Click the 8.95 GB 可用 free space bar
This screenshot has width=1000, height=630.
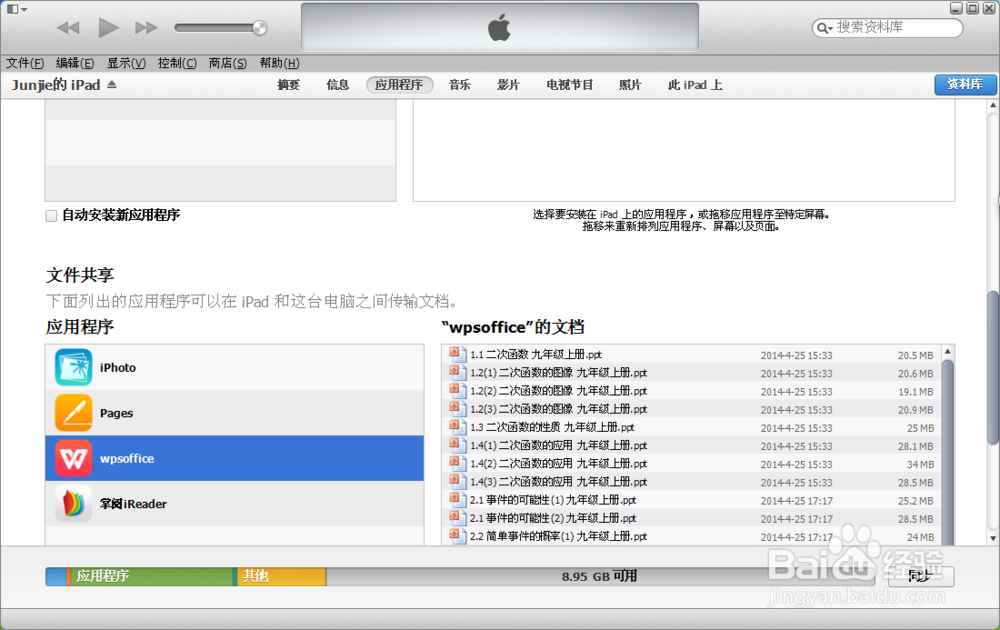pyautogui.click(x=599, y=576)
